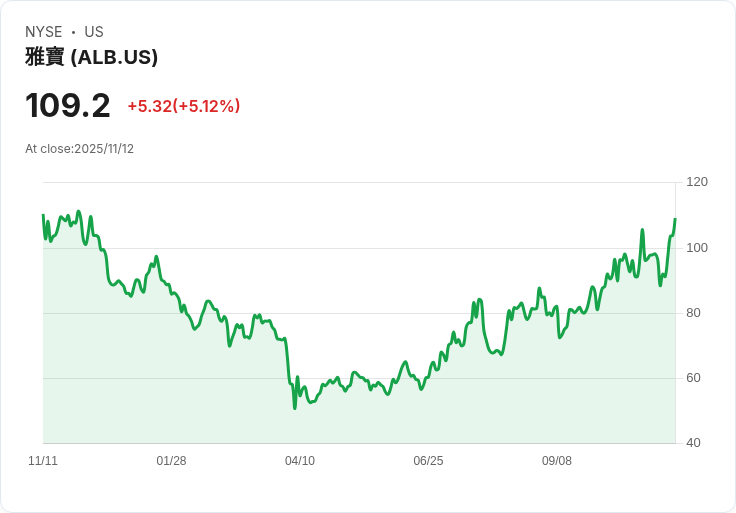Screen dimensions: 736x513
Task: Click the 80 price axis label
Action: [694, 313]
